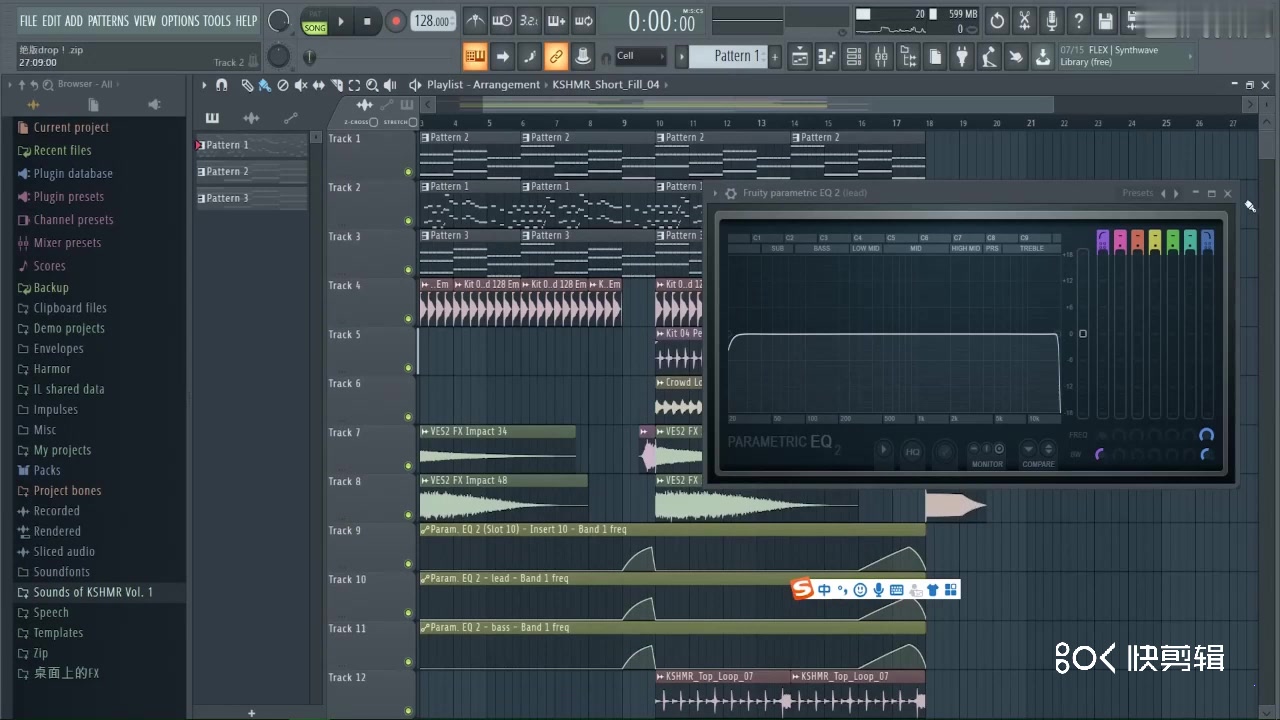Open the PATTERNS menu

tap(108, 21)
